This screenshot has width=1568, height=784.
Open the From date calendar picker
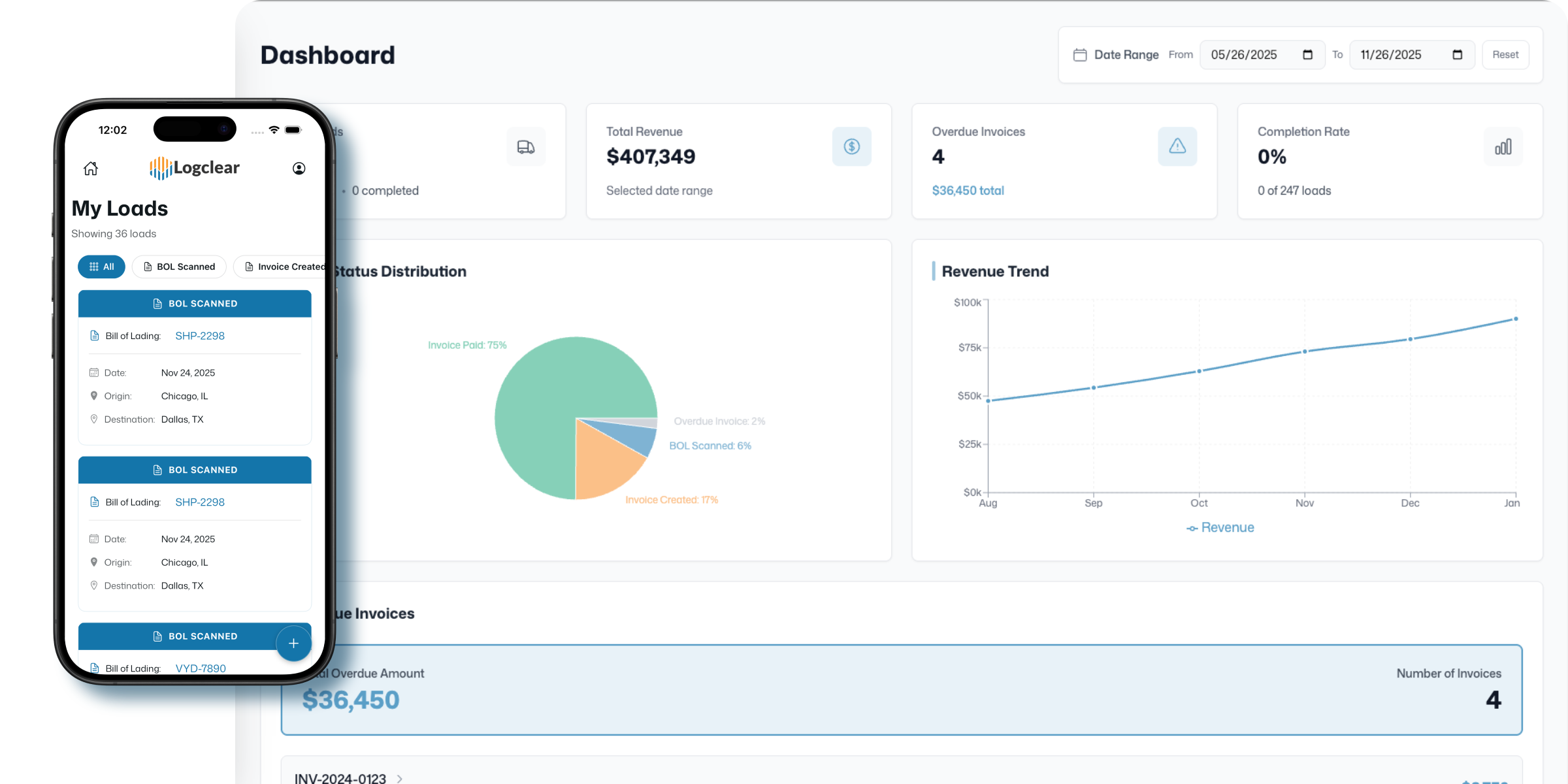(1307, 55)
